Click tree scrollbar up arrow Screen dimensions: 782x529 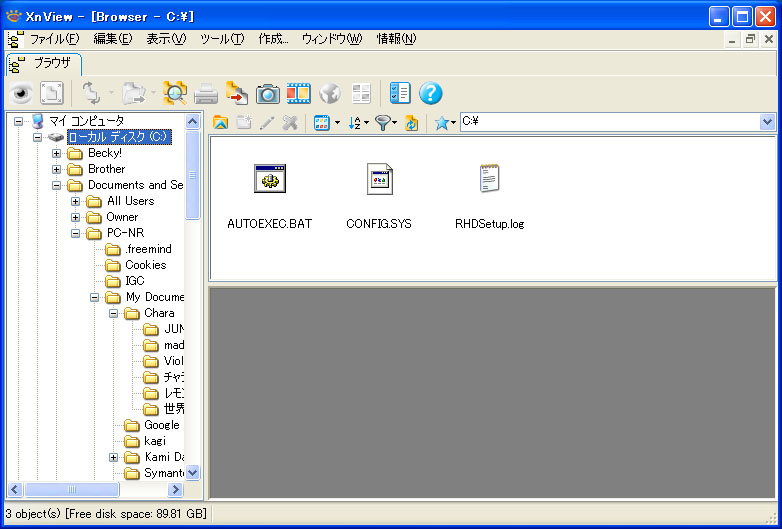coord(193,122)
